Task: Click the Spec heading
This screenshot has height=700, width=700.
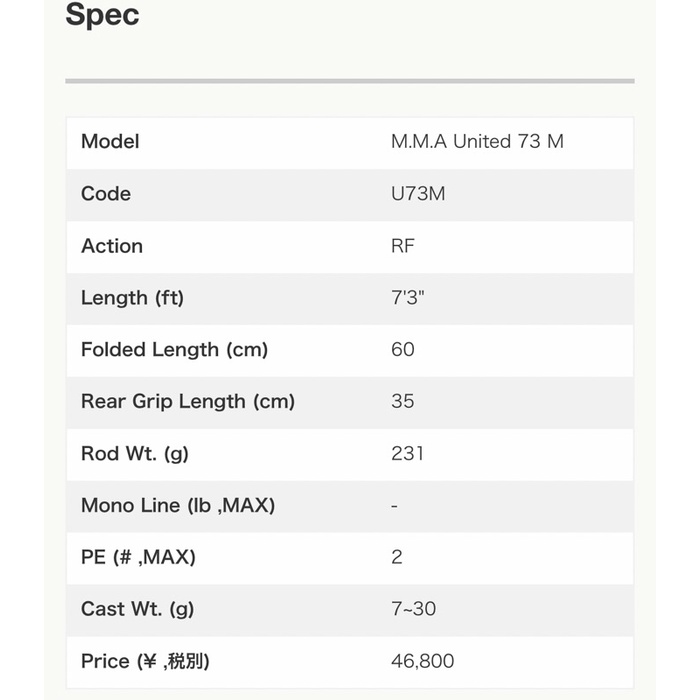Action: [x=102, y=16]
